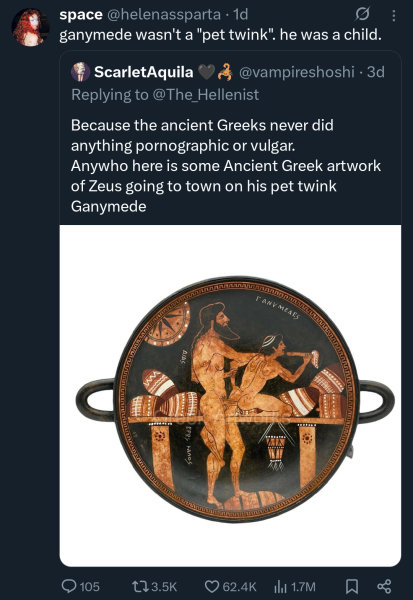The height and width of the screenshot is (600, 413).
Task: Repost the tweet showing 3.5K reposts
Action: 154,586
